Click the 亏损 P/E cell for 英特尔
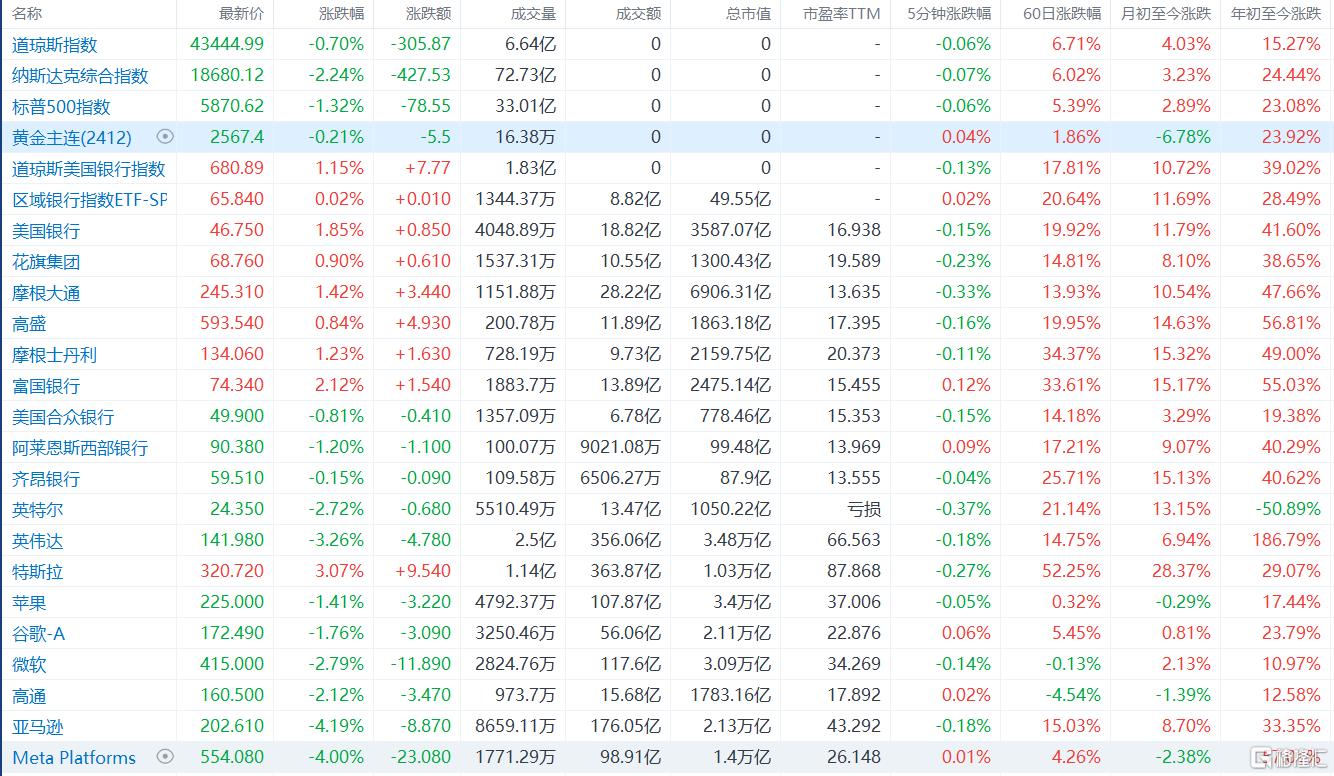The height and width of the screenshot is (776, 1334). pos(864,509)
